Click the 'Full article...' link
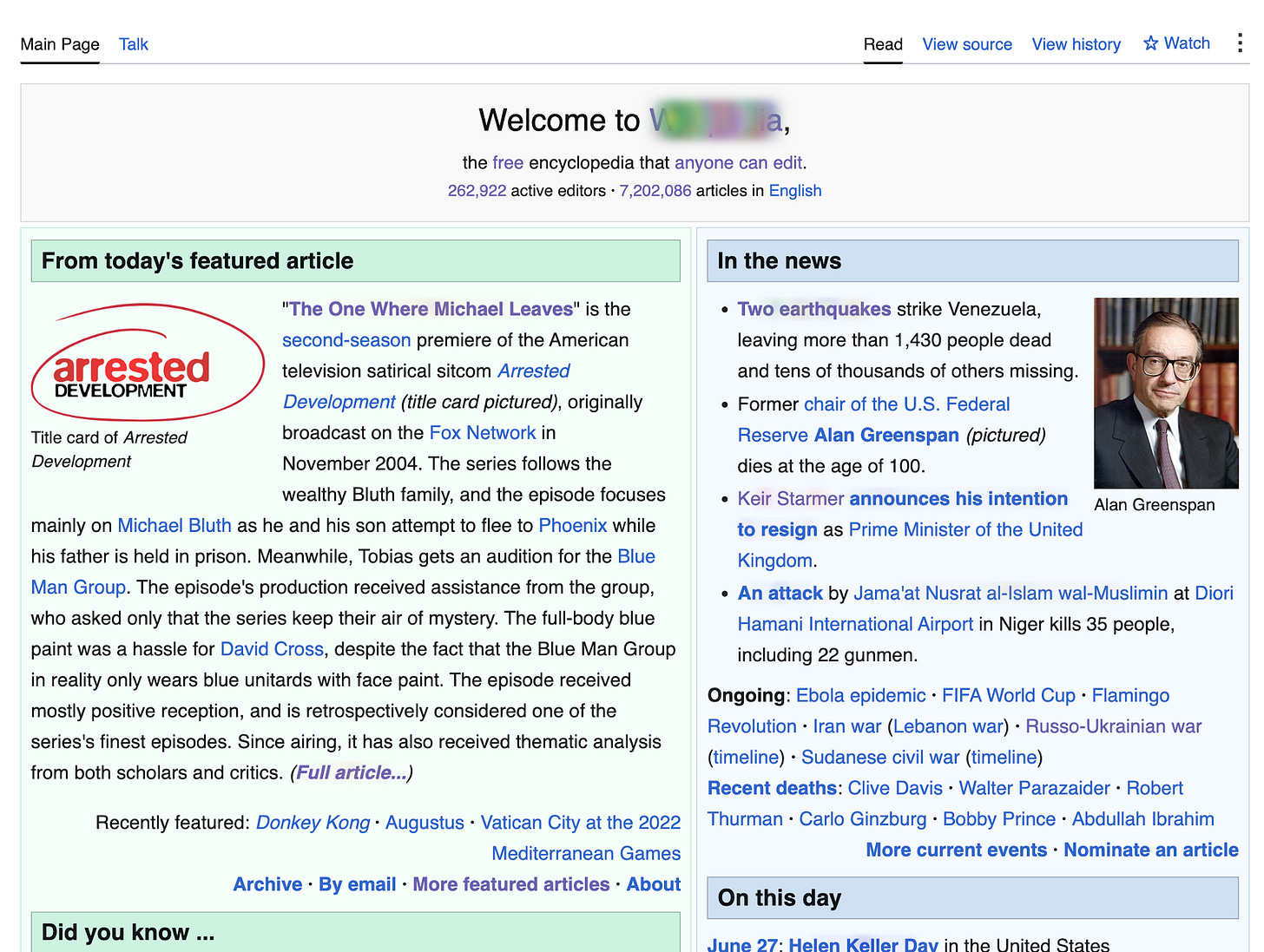Viewport: 1264px width, 952px height. (x=352, y=773)
